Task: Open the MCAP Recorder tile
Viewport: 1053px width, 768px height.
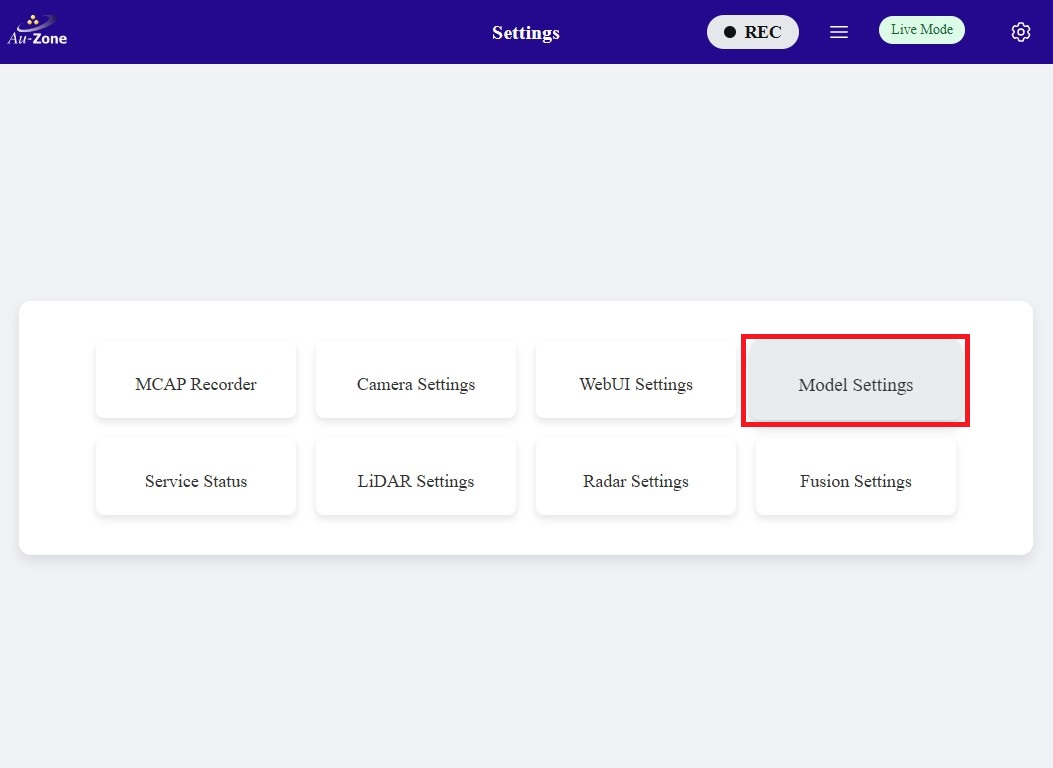Action: point(196,384)
